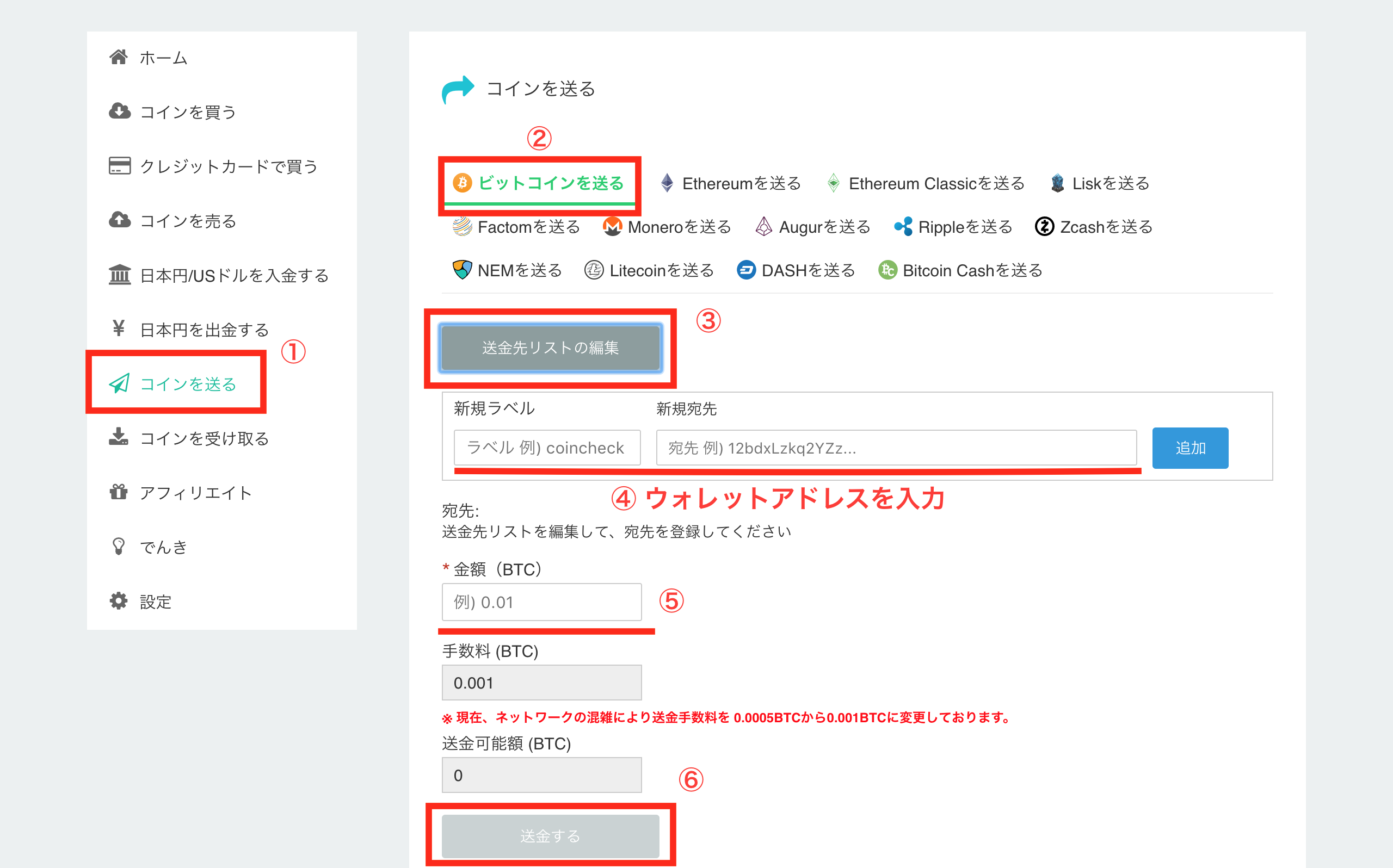This screenshot has width=1393, height=868.
Task: Switch to Liskを送る tab
Action: pos(1100,183)
